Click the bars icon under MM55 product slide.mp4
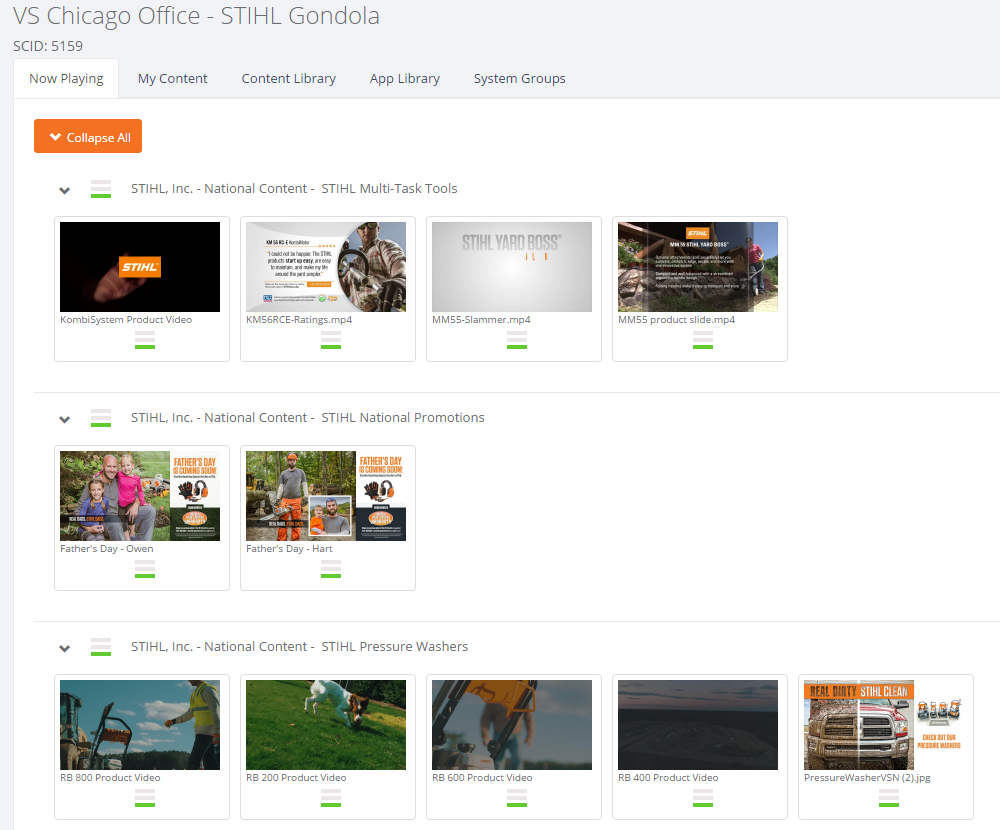 tap(703, 340)
